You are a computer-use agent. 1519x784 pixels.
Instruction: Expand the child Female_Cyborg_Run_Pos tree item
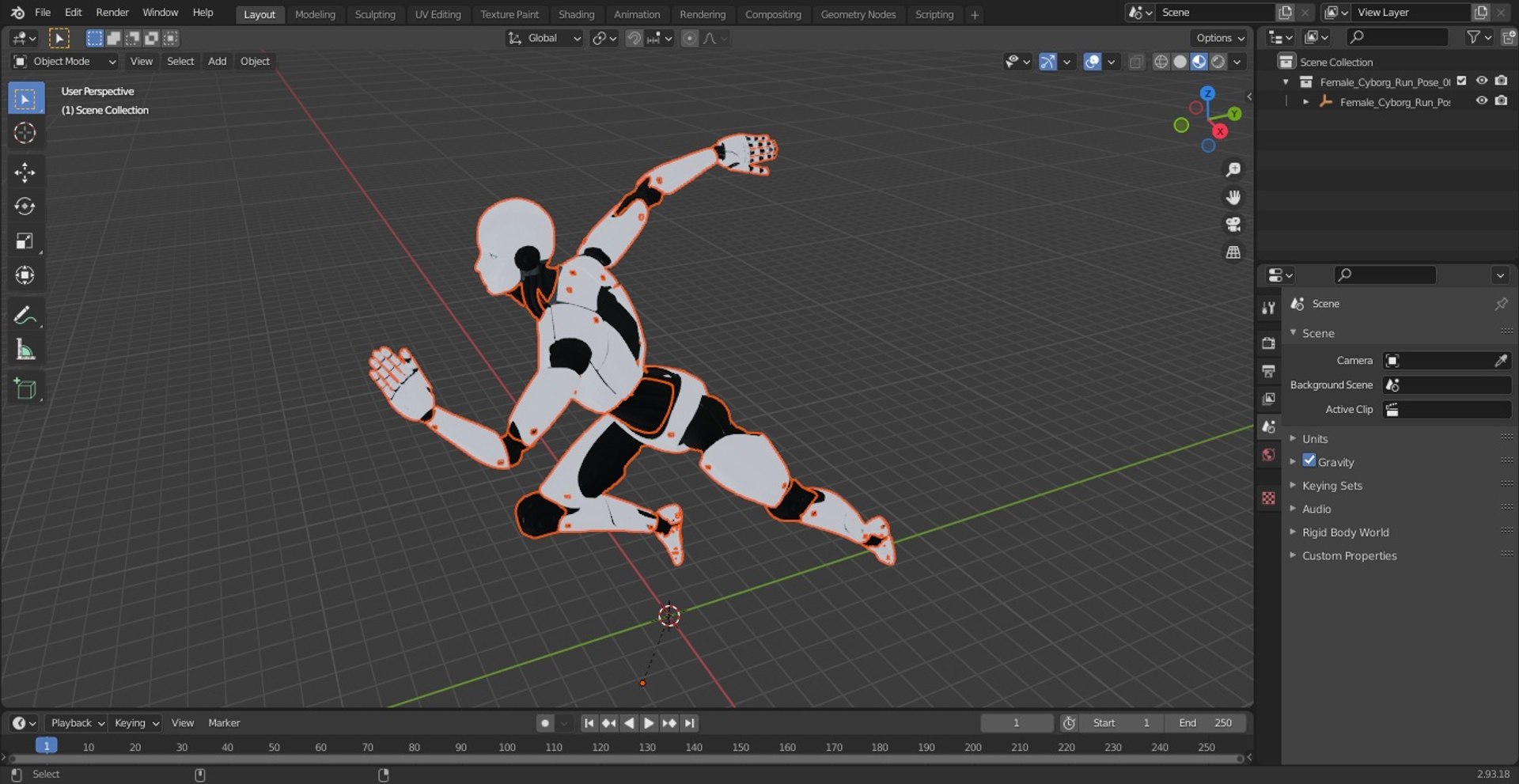tap(1305, 102)
